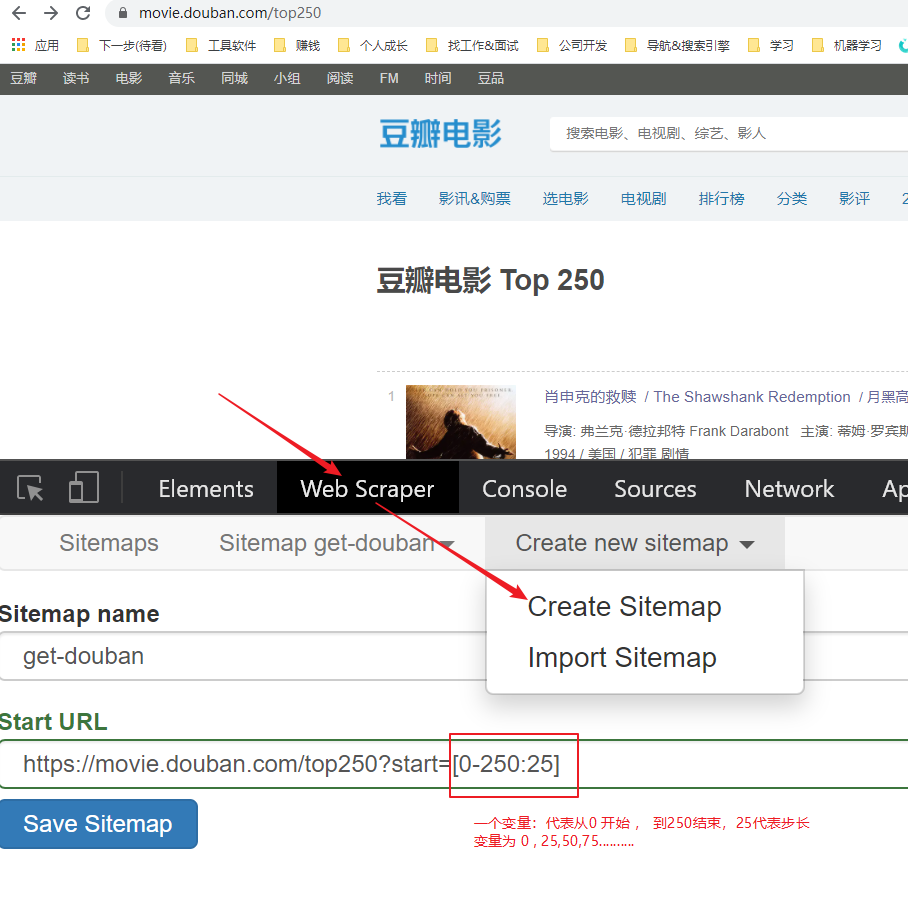
Task: Click the 搜索电影、电视剧 search box
Action: click(x=729, y=134)
